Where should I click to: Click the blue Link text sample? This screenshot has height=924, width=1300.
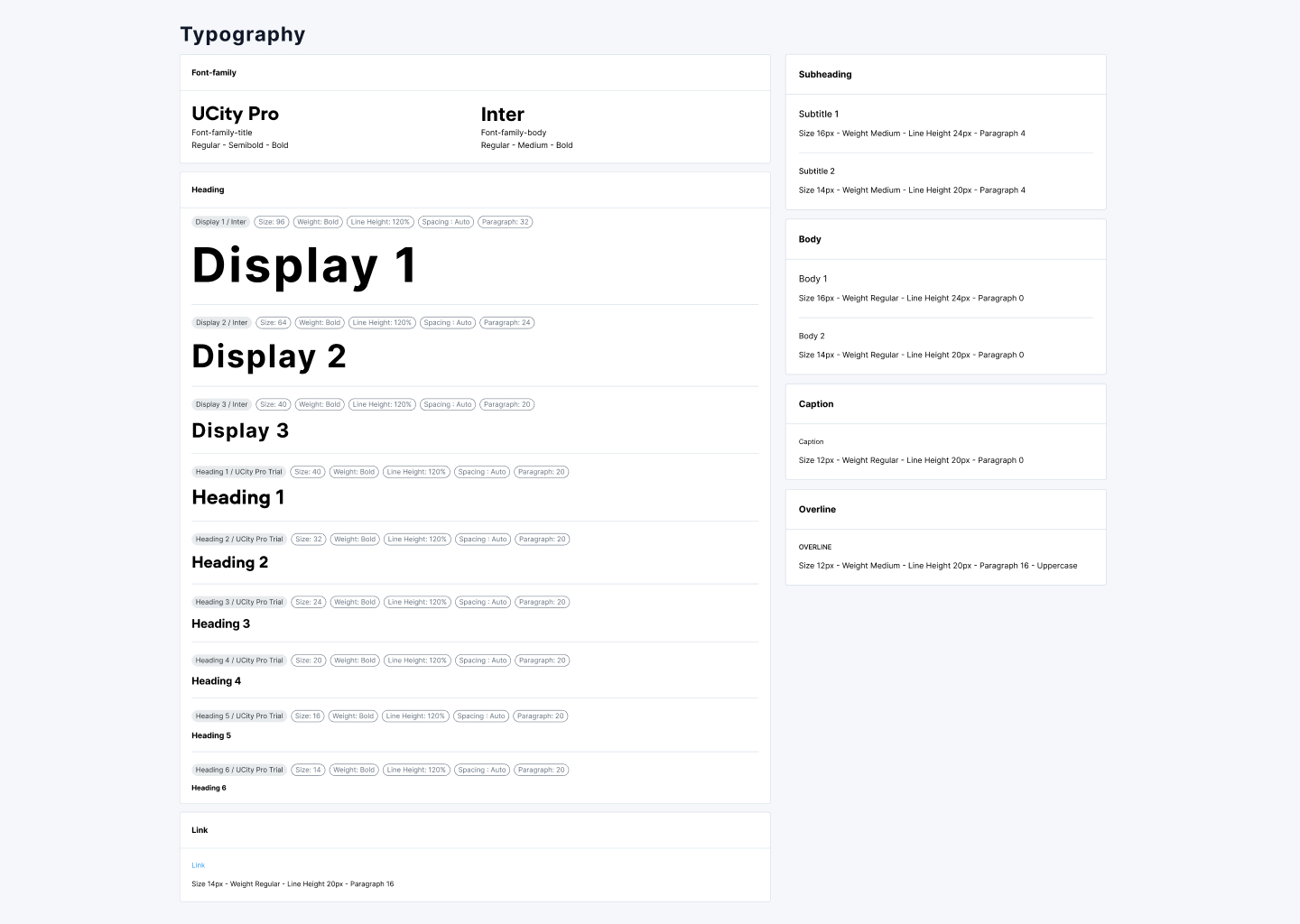pos(198,864)
